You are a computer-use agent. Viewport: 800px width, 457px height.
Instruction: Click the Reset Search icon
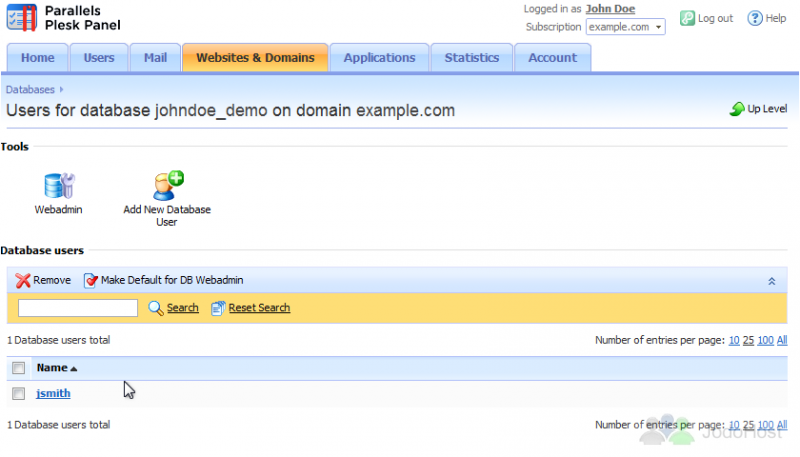(219, 308)
